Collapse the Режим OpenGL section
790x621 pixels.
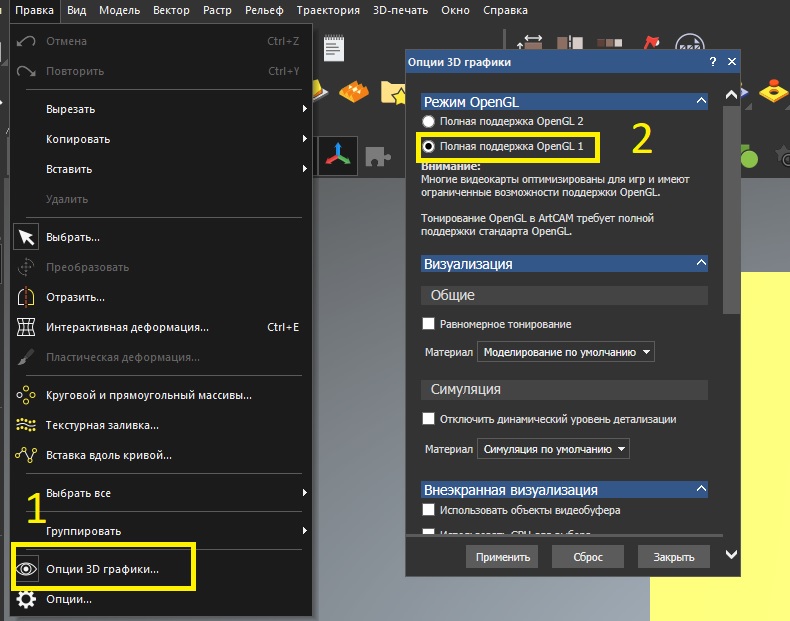click(x=701, y=101)
